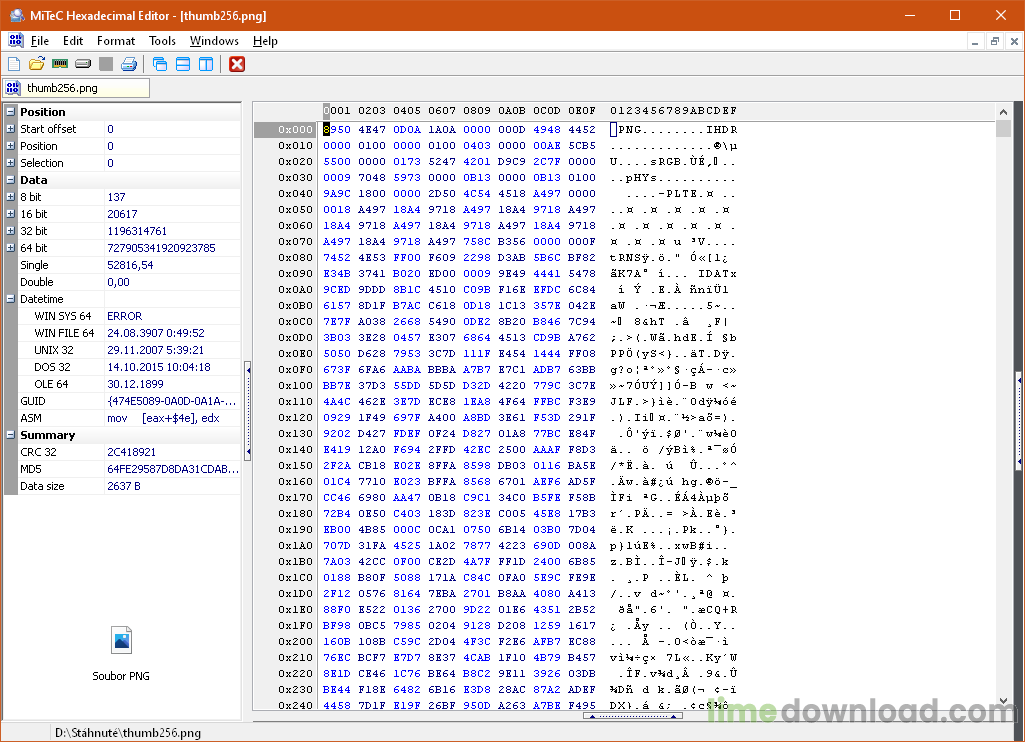Click the Tile vertically icon

(x=206, y=64)
